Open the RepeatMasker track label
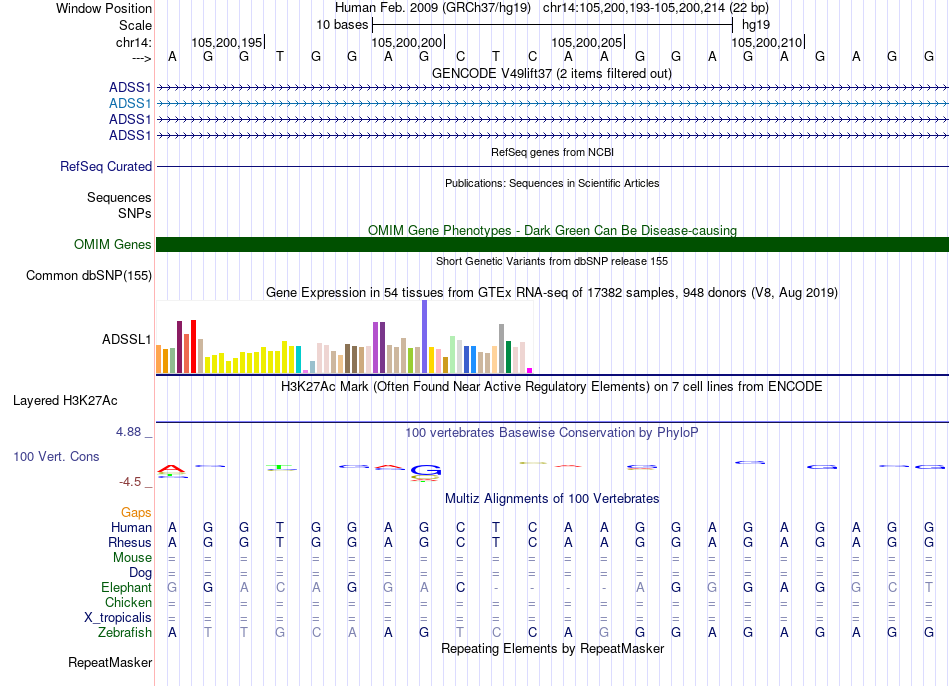950x686 pixels. point(110,663)
